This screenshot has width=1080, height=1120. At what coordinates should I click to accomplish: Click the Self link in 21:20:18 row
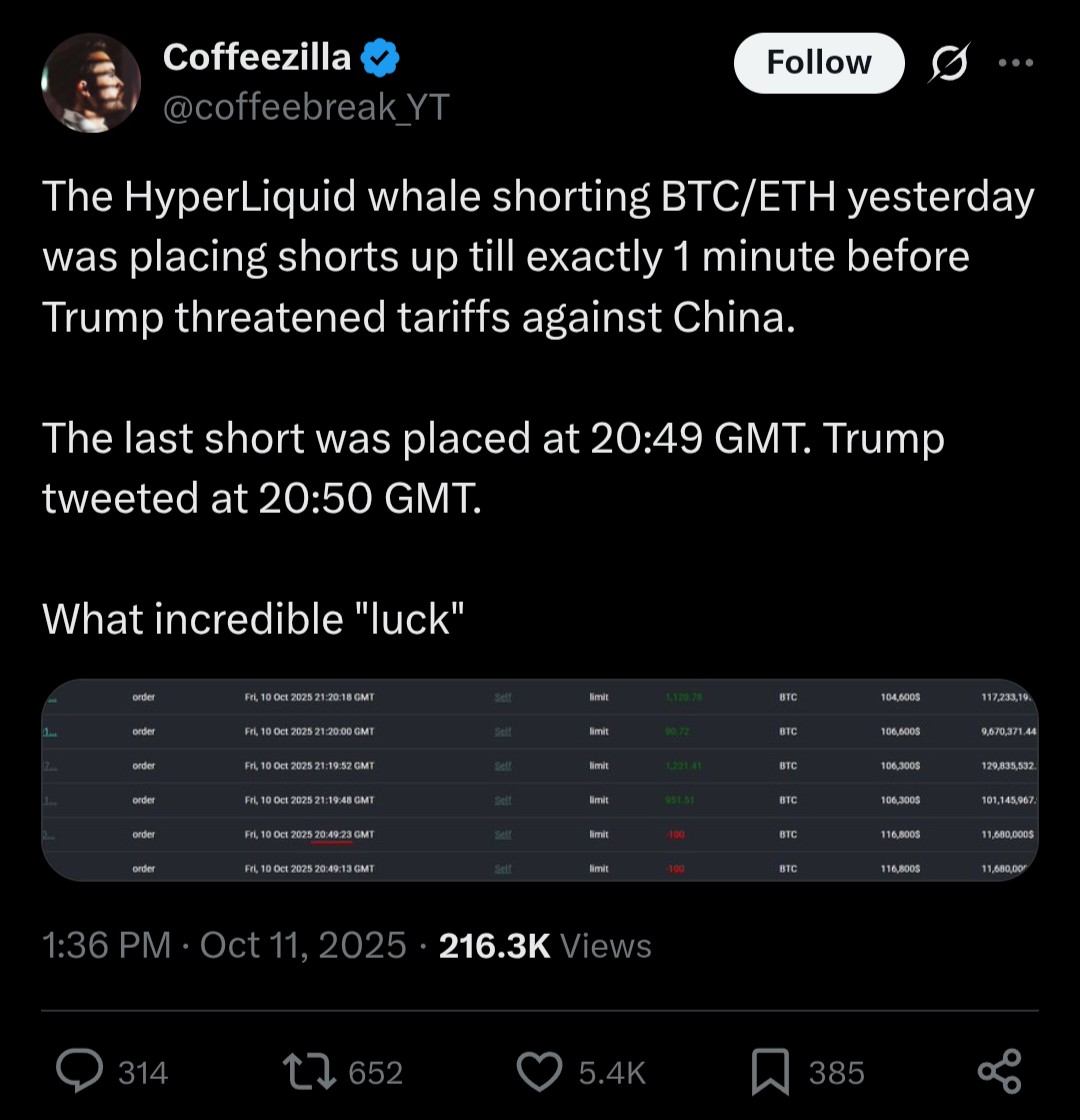coord(503,697)
